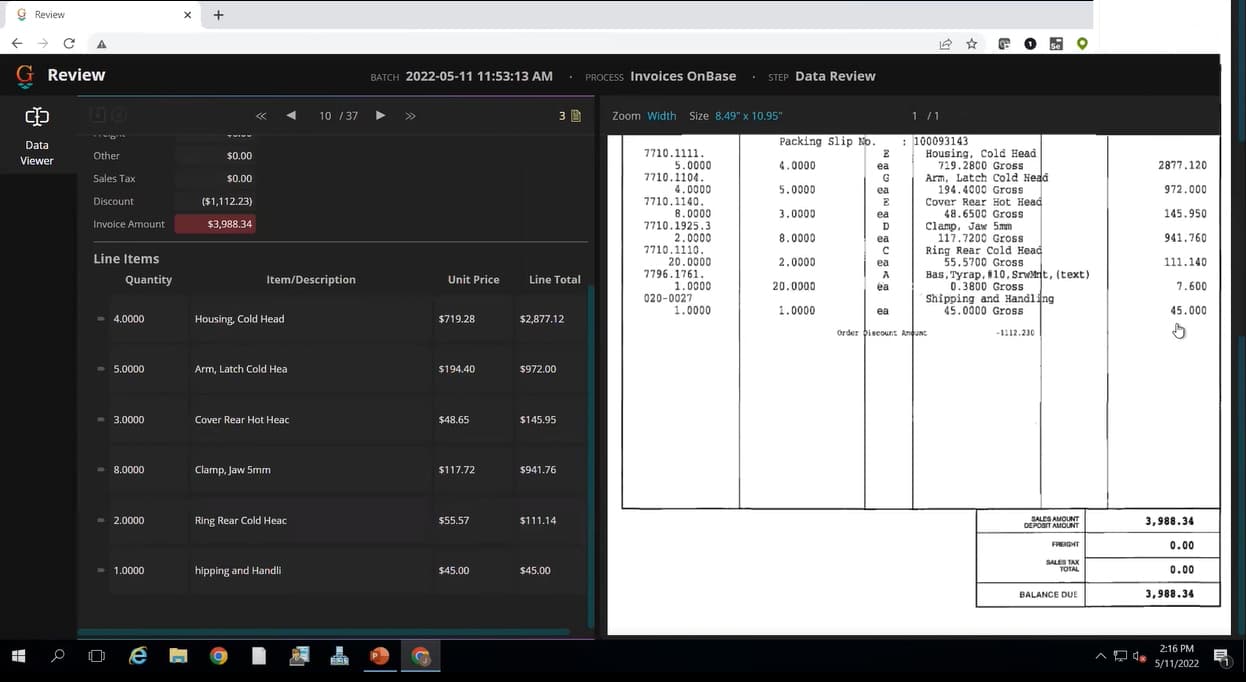Jump to the last document

410,116
